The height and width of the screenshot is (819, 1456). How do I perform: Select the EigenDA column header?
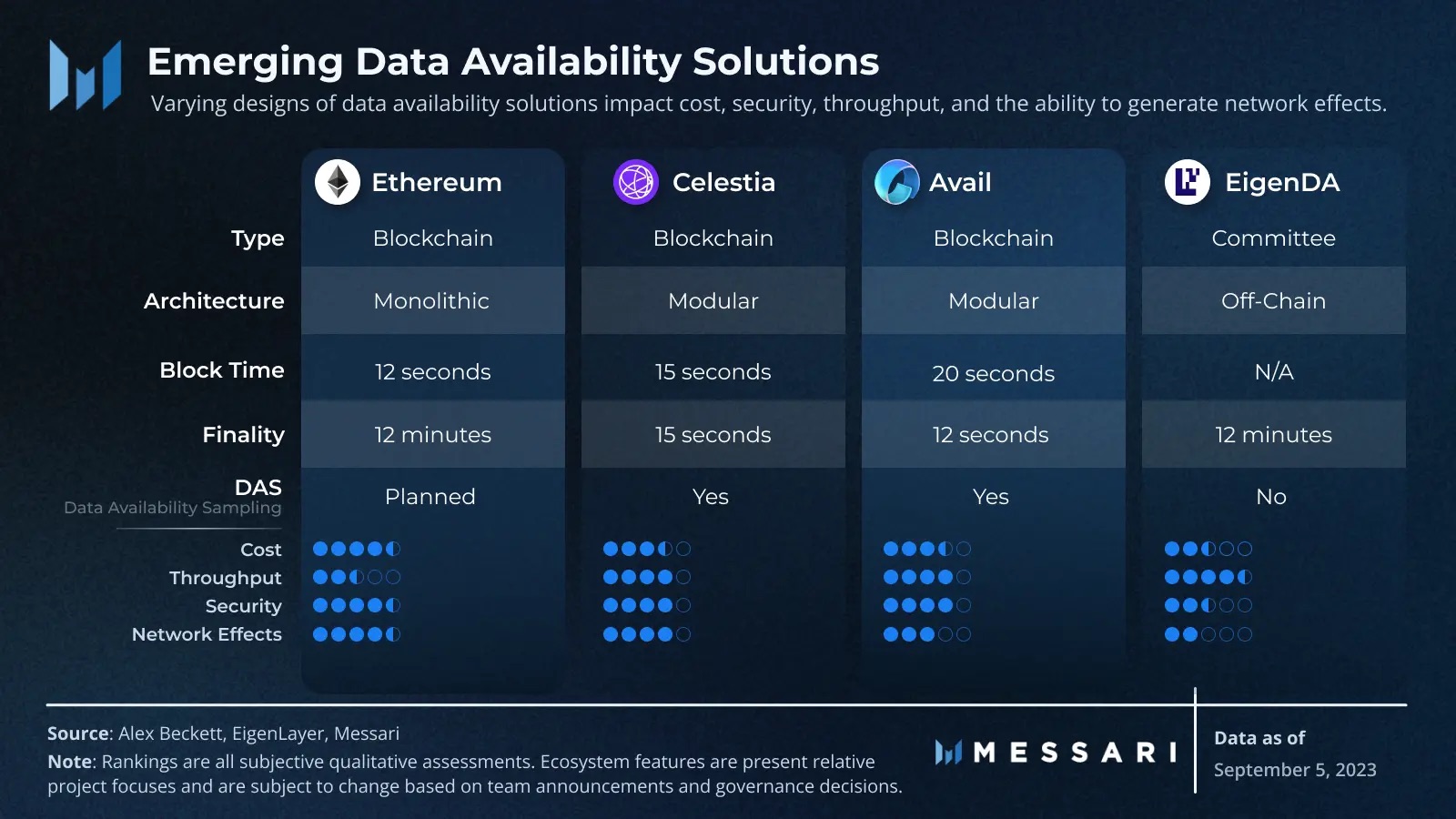1282,182
